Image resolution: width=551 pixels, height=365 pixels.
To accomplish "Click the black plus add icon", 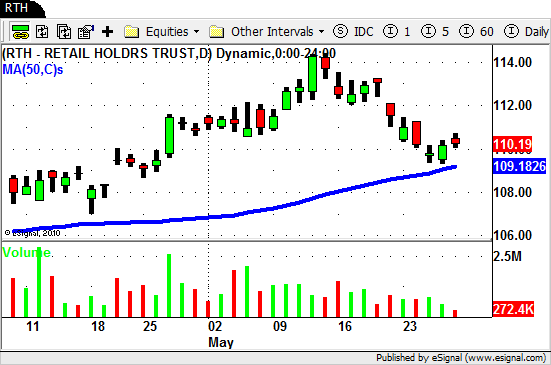I will pyautogui.click(x=108, y=32).
